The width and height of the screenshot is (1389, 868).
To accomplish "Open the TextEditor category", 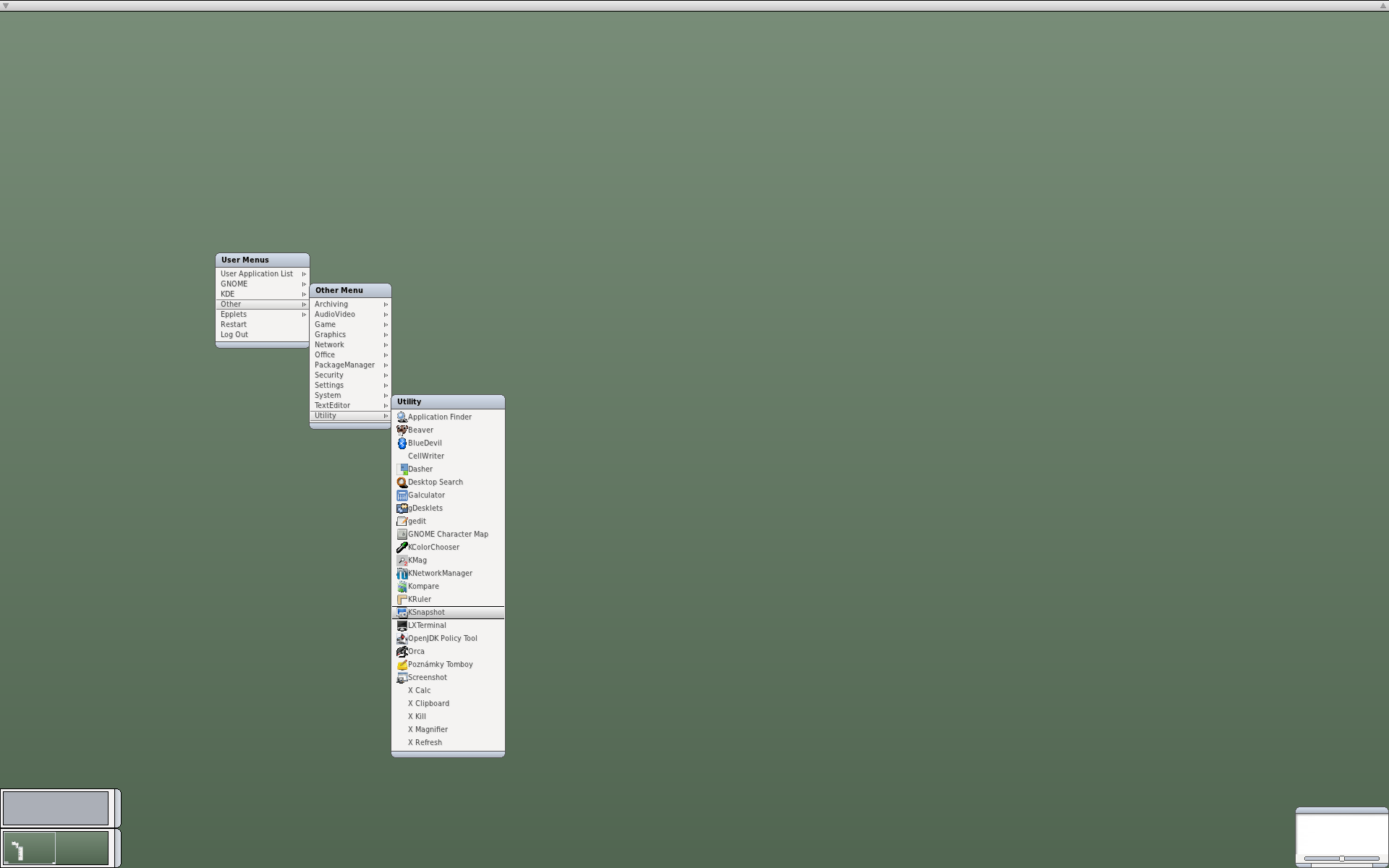I will [x=350, y=406].
